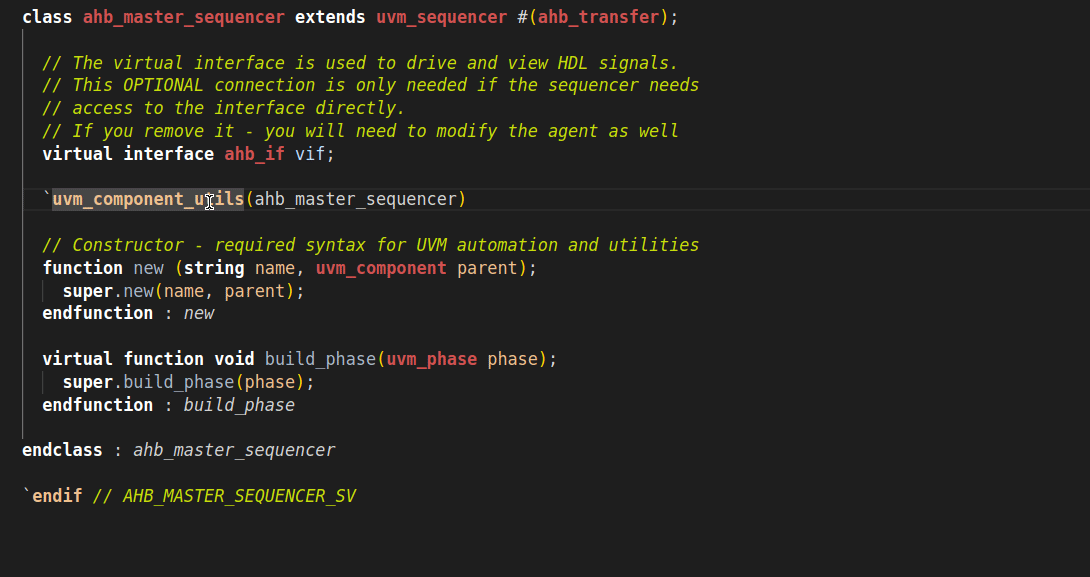The image size is (1090, 577).
Task: Click the void keyword in build_phase declaration
Action: point(234,359)
